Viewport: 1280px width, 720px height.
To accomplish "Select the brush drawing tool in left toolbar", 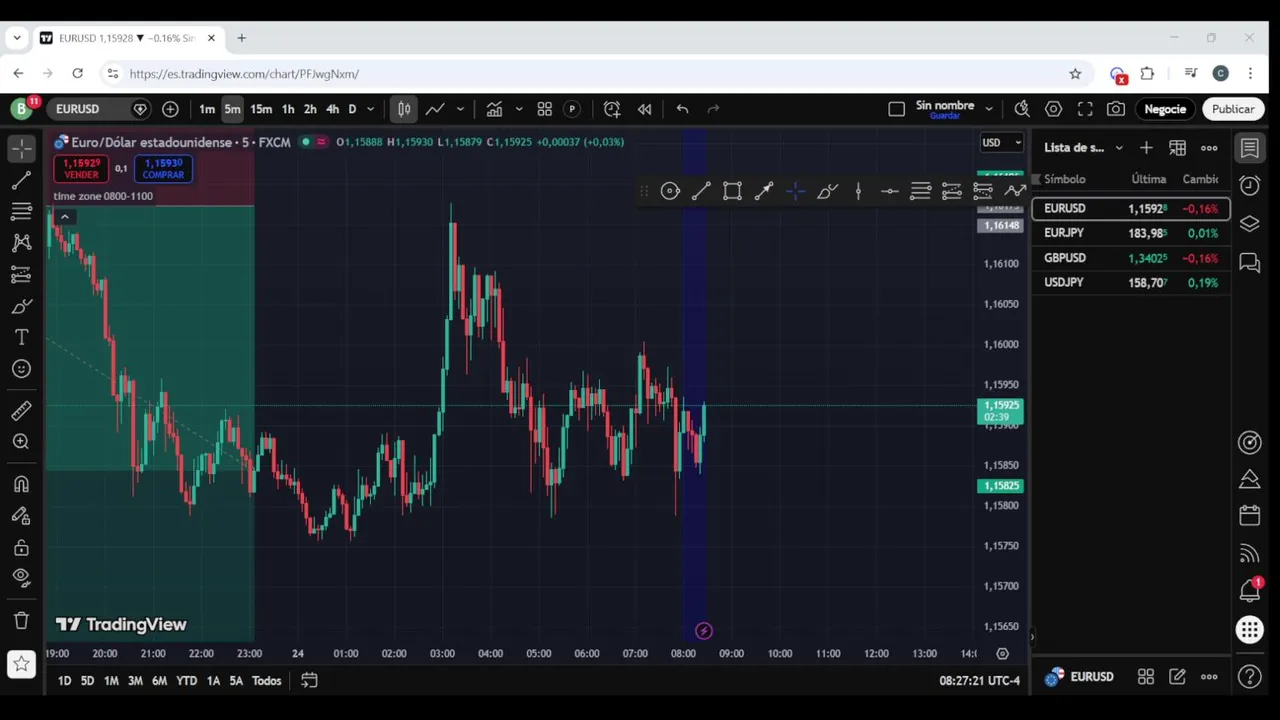I will [x=21, y=306].
